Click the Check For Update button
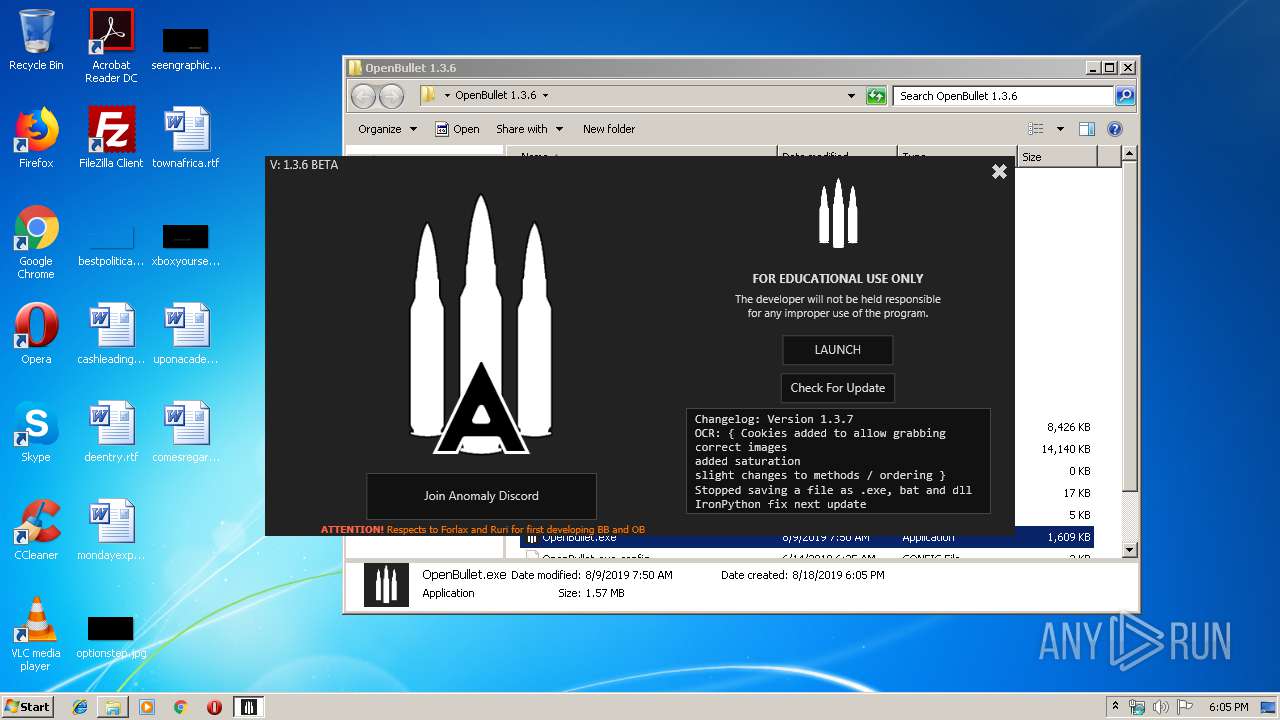Screen dimensions: 1280x720 pos(837,388)
